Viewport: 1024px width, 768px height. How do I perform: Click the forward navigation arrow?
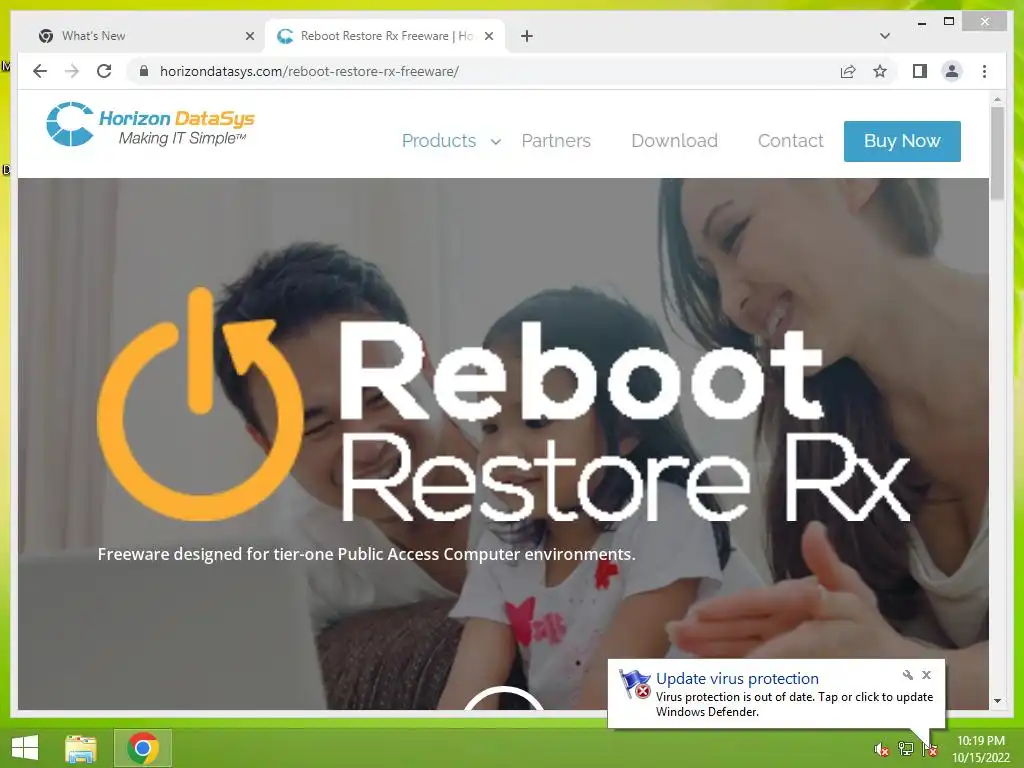72,71
